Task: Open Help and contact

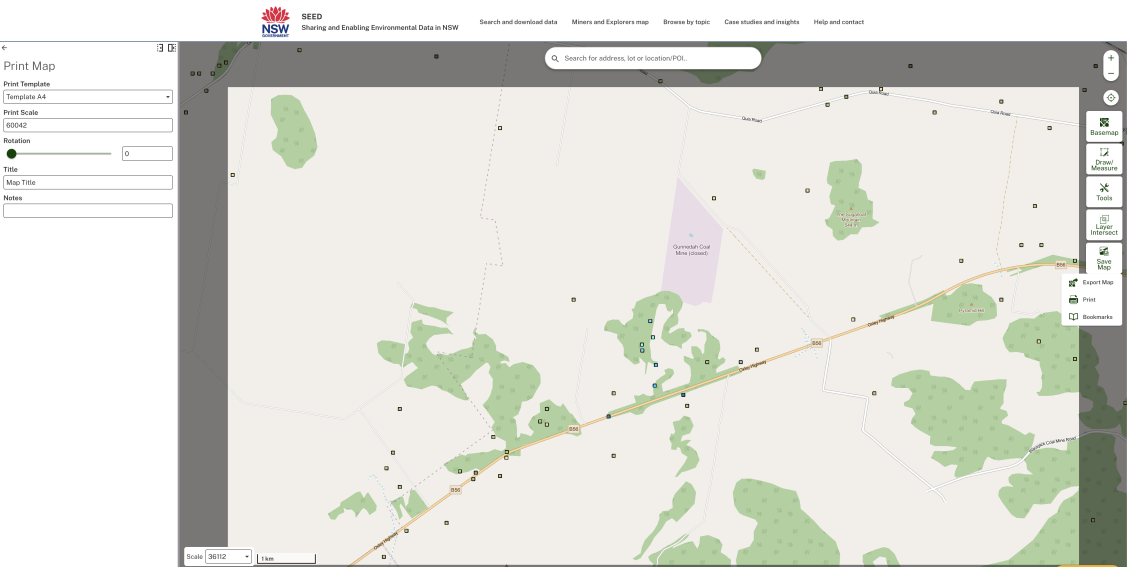Action: click(839, 22)
